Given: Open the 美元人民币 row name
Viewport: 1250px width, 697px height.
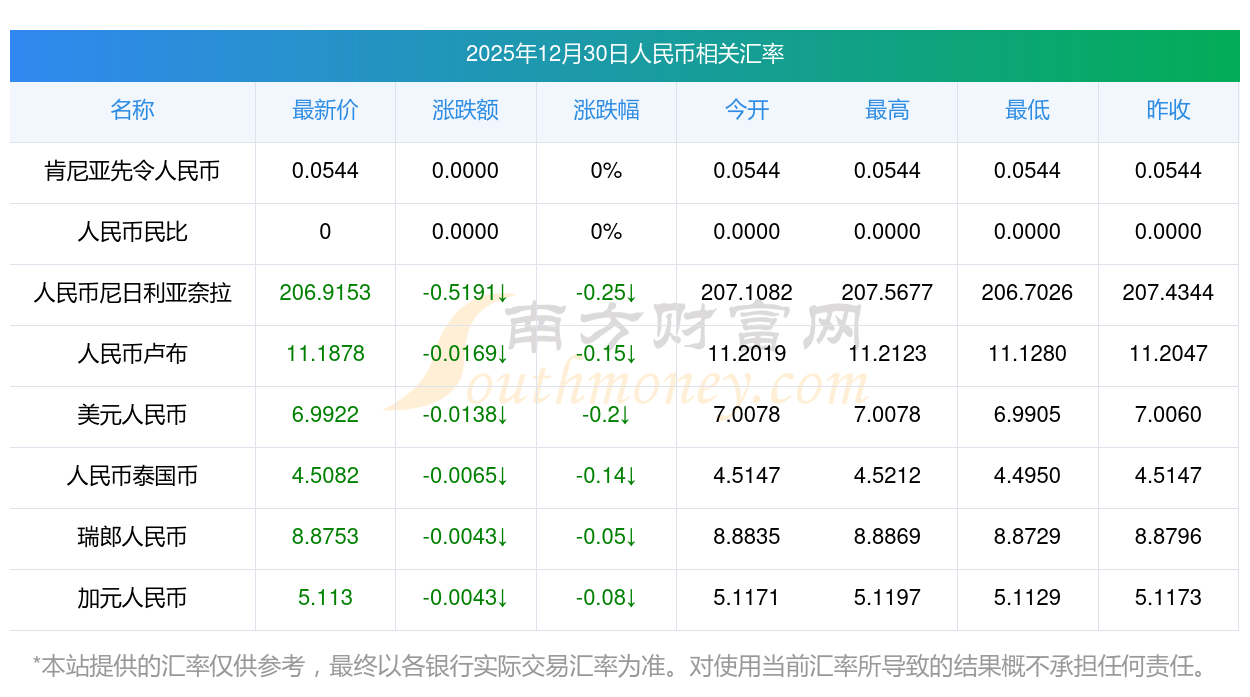Looking at the screenshot, I should coord(132,415).
